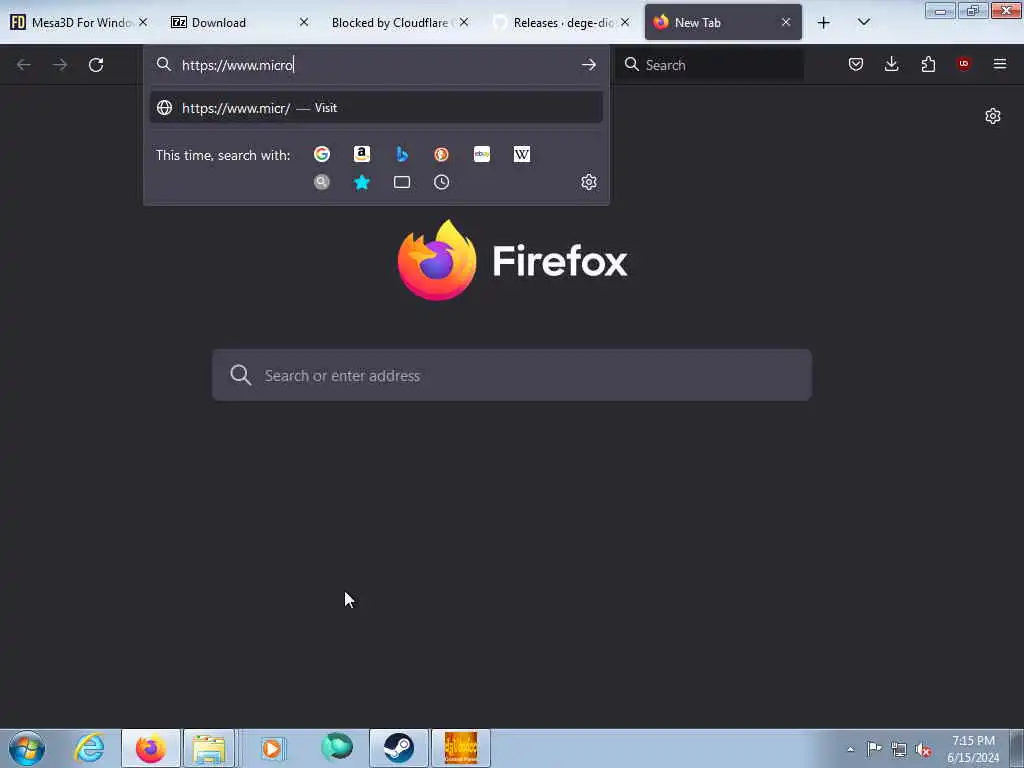Open Windows Media Player from the taskbar
The height and width of the screenshot is (768, 1024).
coord(272,748)
